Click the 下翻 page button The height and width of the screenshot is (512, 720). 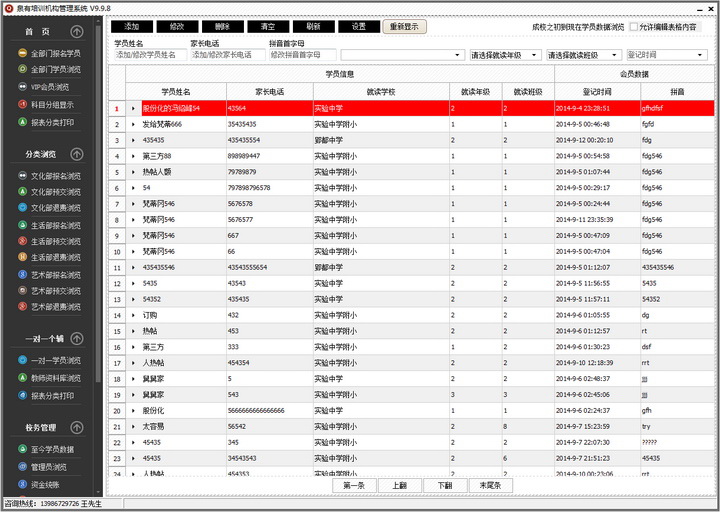click(445, 485)
